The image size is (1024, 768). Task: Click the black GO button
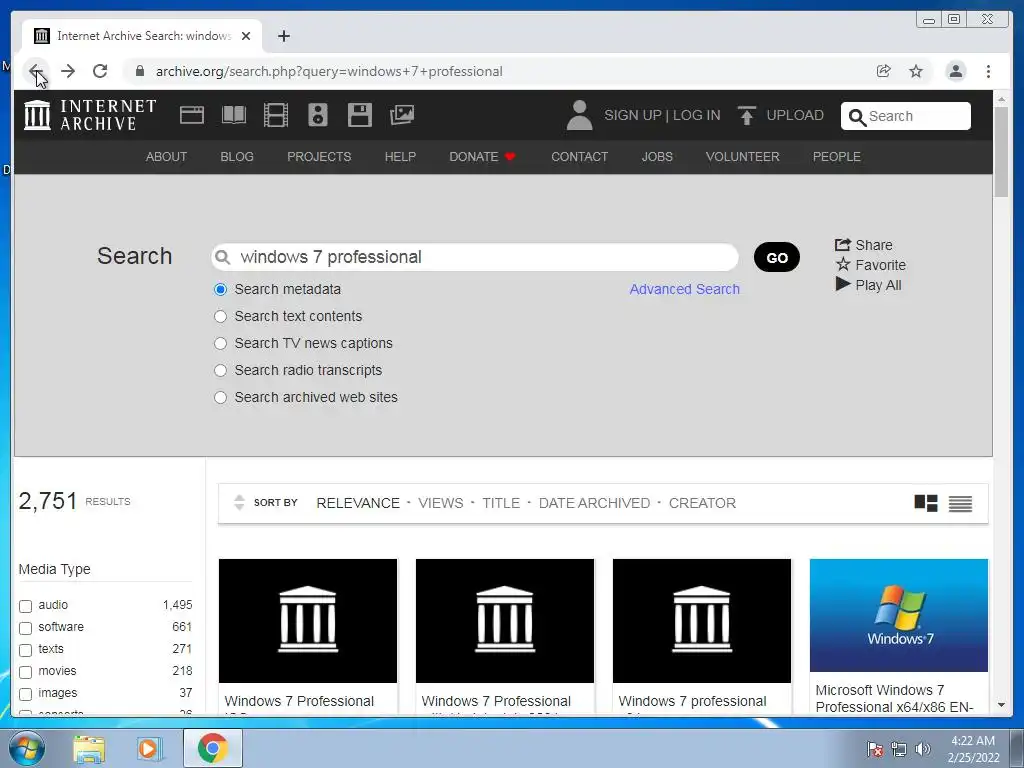click(776, 257)
